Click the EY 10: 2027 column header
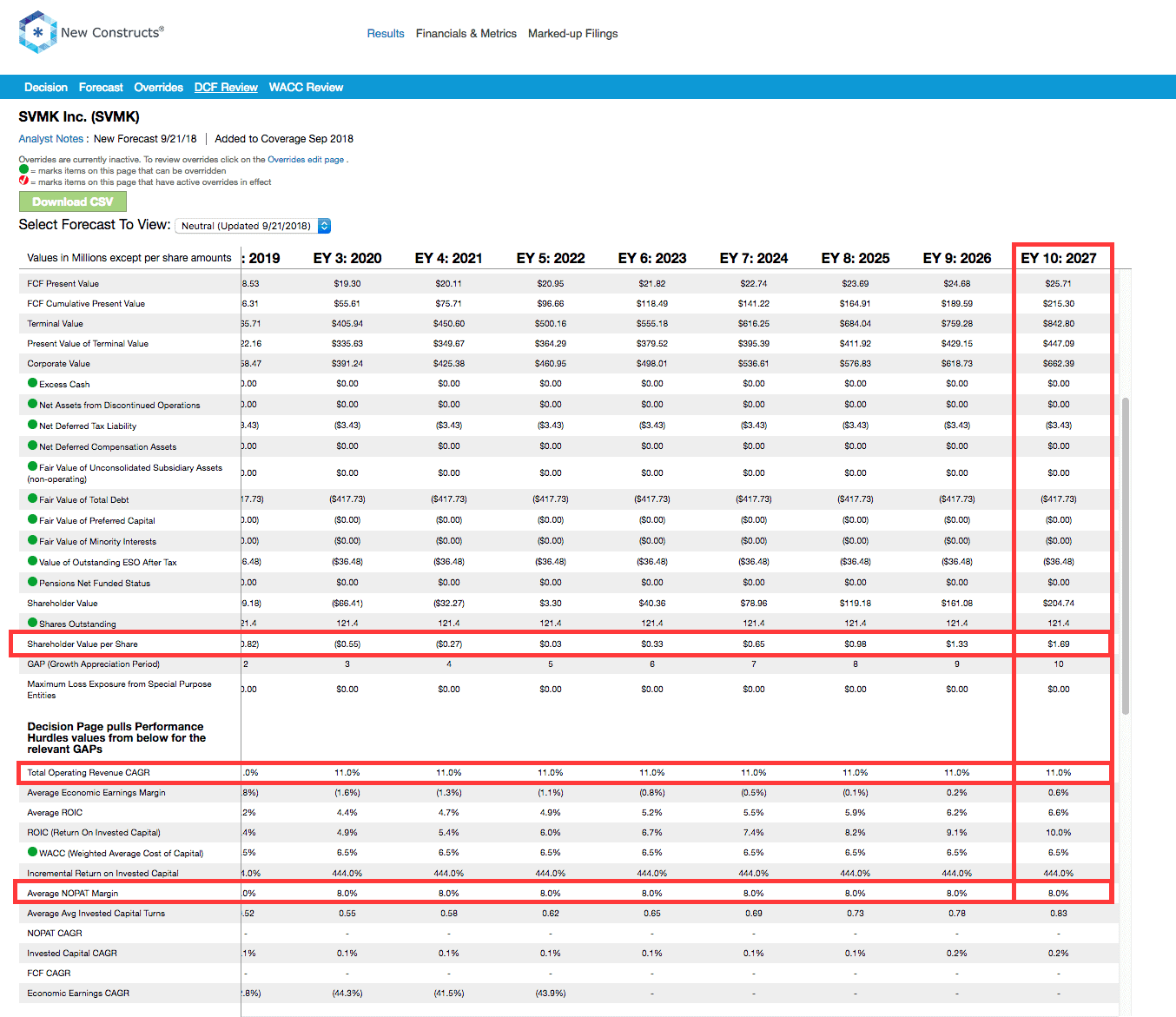This screenshot has width=1176, height=1017. tap(1059, 259)
